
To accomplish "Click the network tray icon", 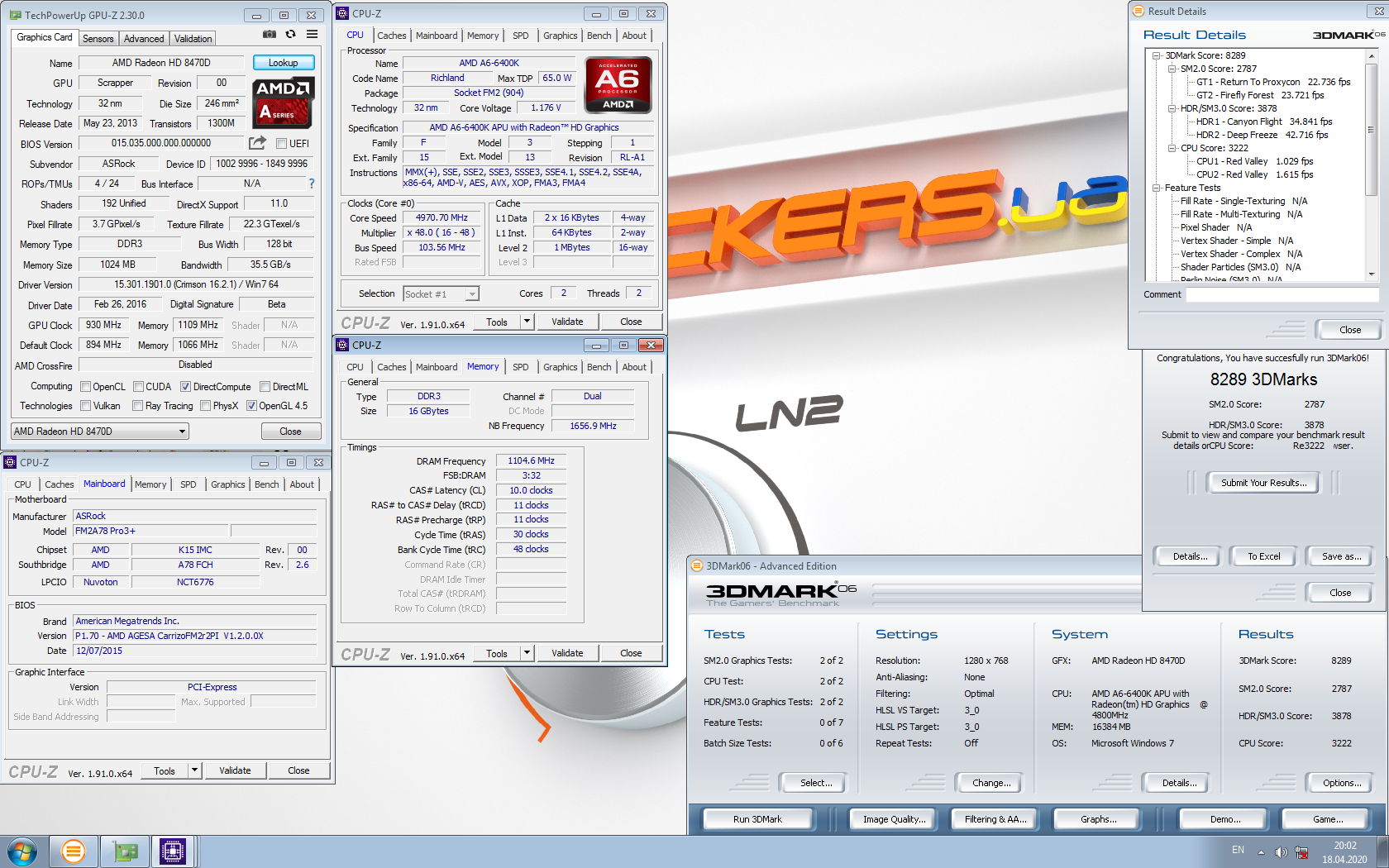I will coord(1301,852).
